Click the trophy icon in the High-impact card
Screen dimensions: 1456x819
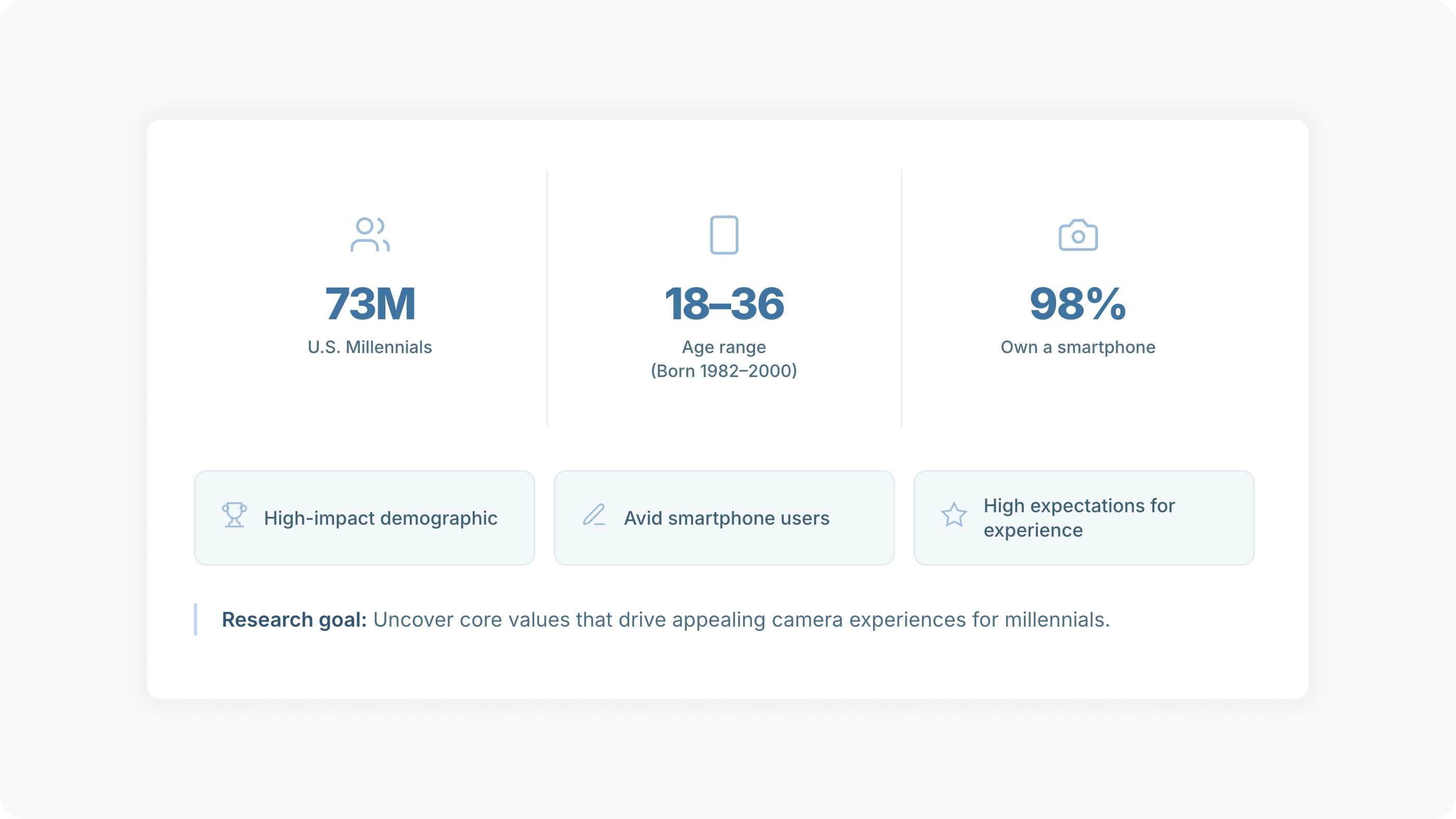click(234, 515)
